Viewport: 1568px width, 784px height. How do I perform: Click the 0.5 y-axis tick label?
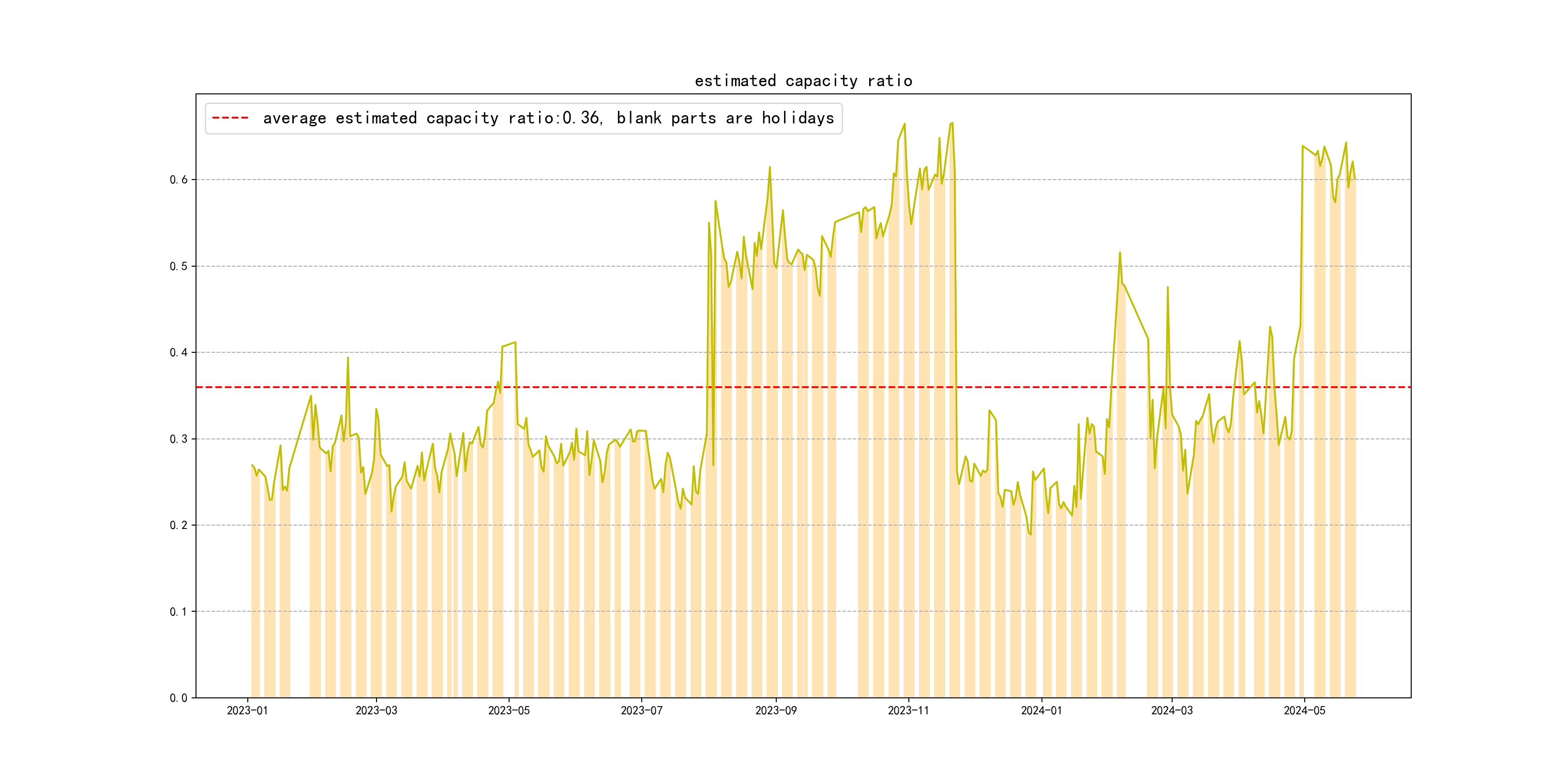(179, 266)
